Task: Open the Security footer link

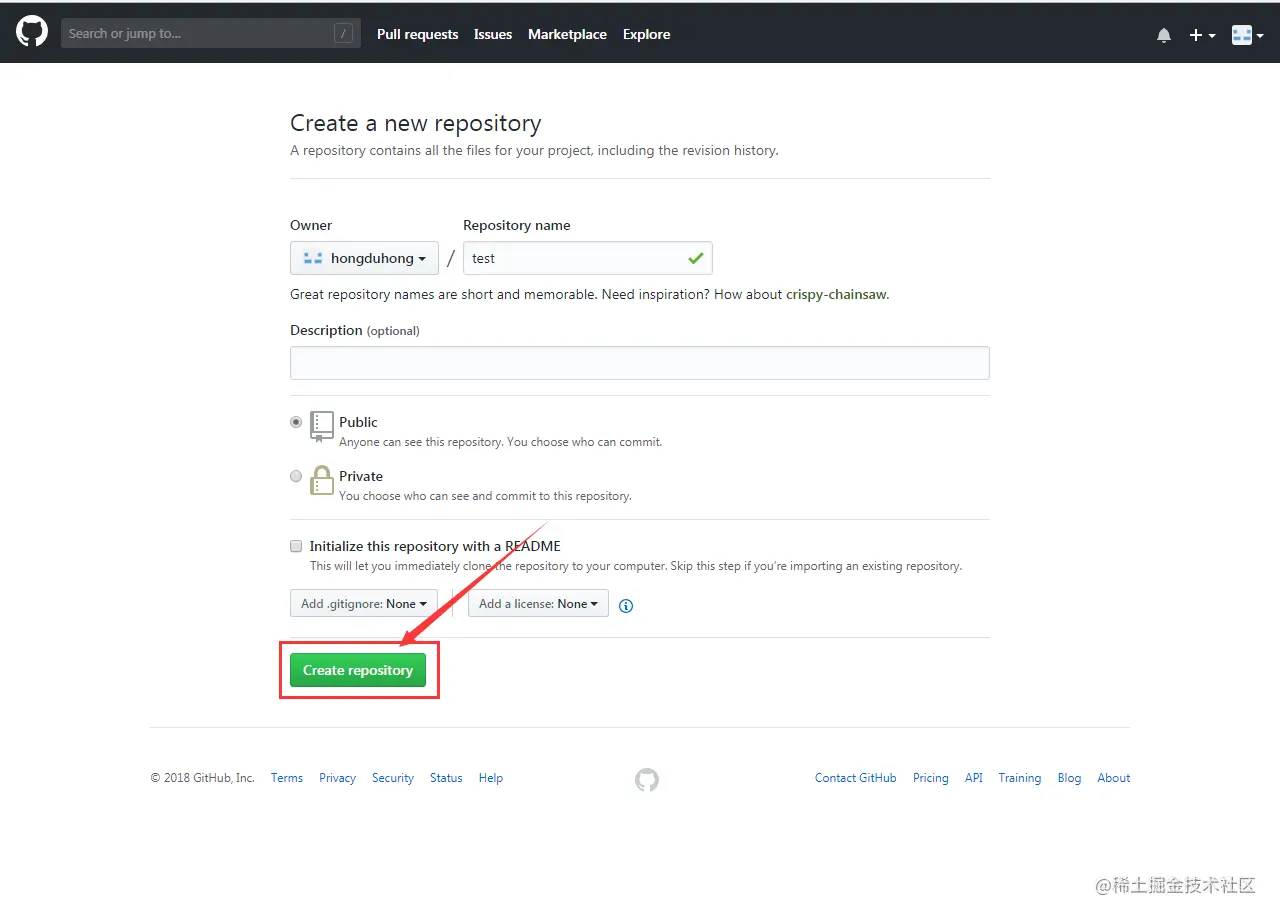Action: pyautogui.click(x=393, y=778)
